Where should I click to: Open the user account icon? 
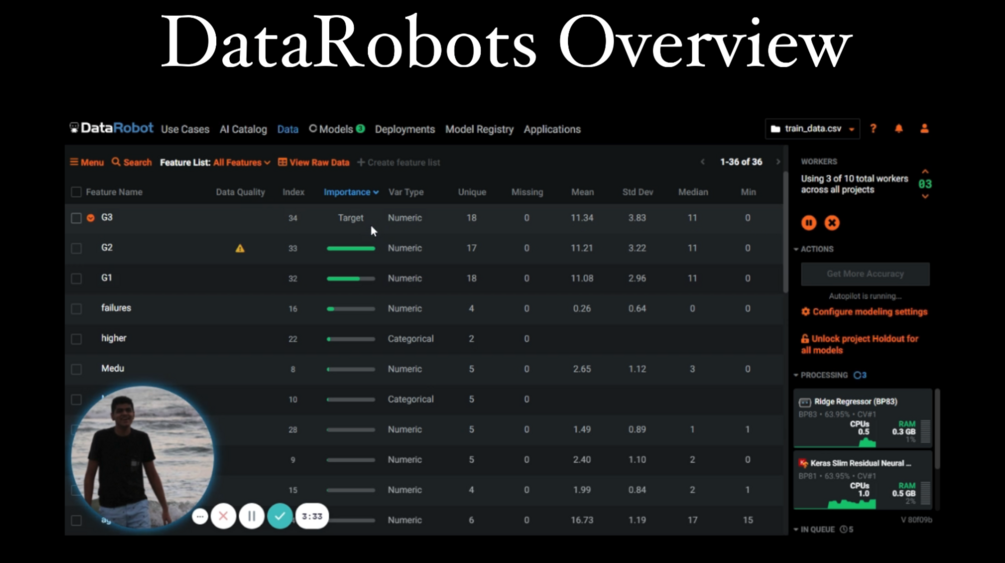click(924, 129)
